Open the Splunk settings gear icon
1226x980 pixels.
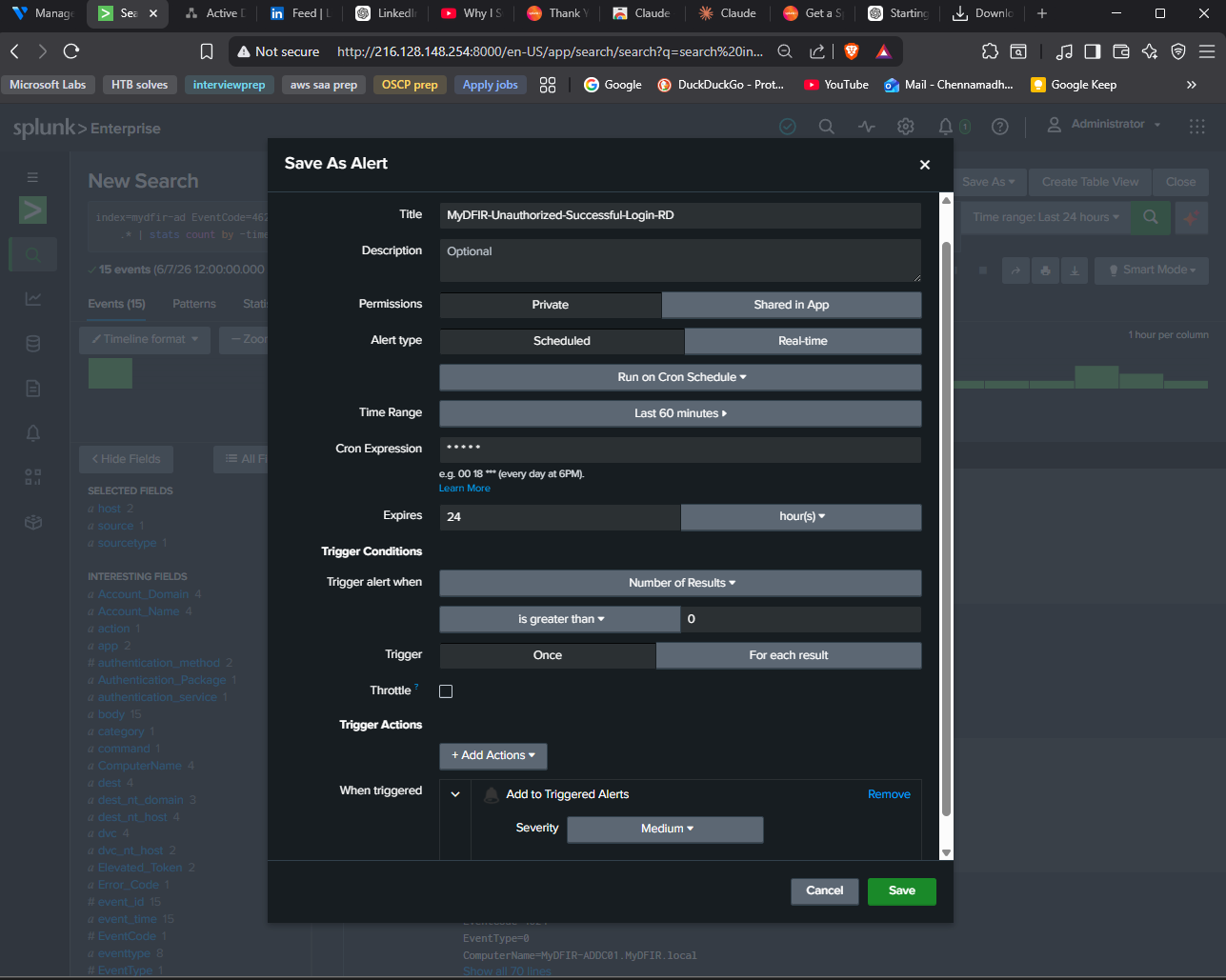[906, 127]
